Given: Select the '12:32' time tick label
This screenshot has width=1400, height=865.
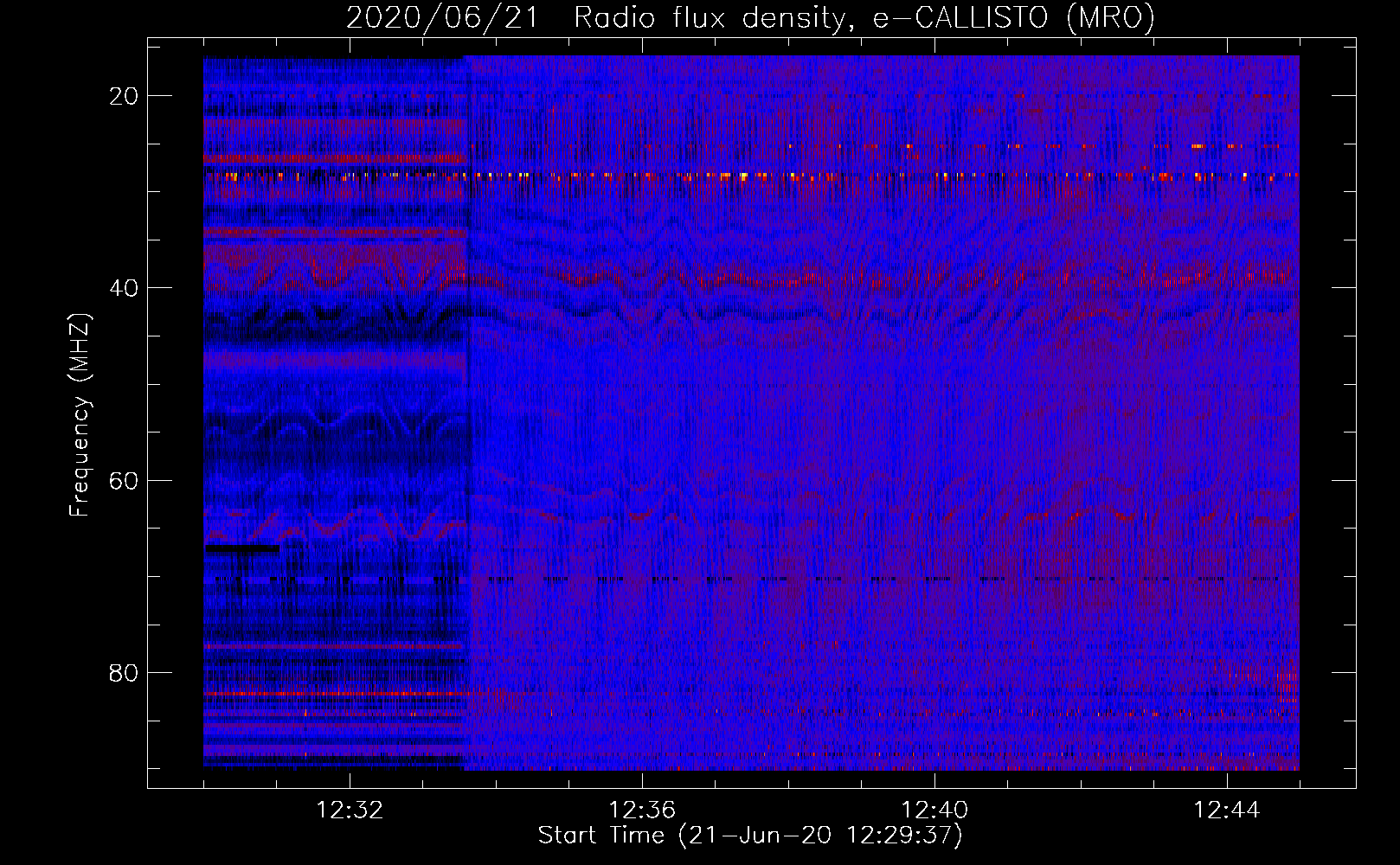Looking at the screenshot, I should coord(350,811).
